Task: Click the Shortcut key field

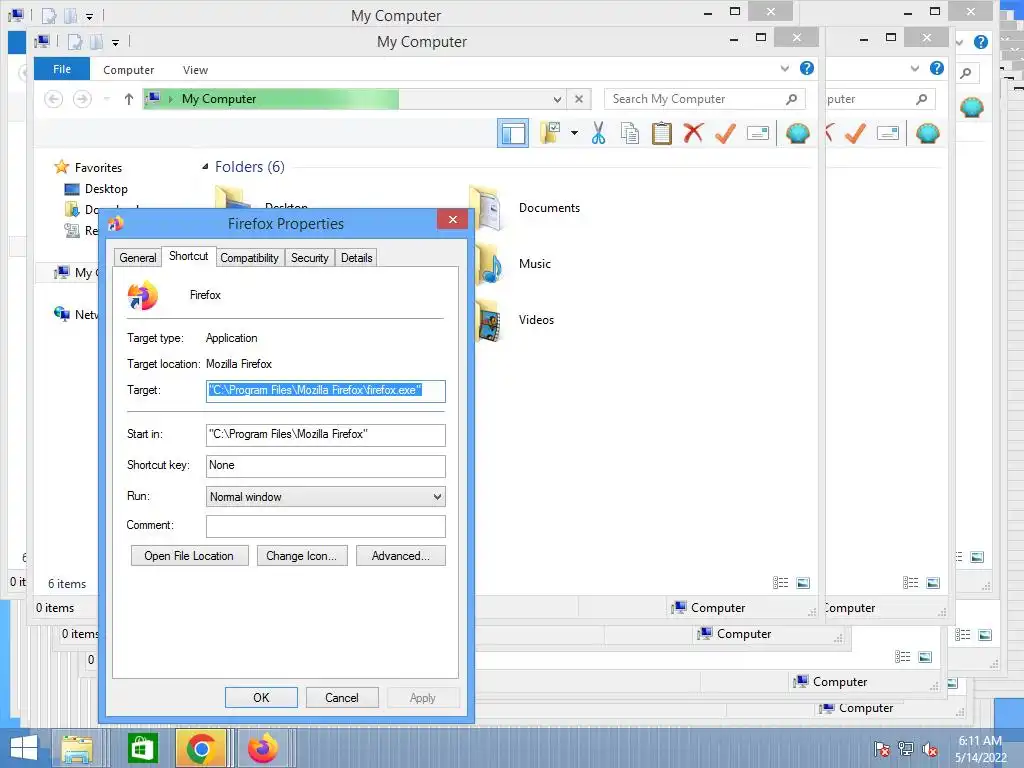Action: tap(325, 466)
